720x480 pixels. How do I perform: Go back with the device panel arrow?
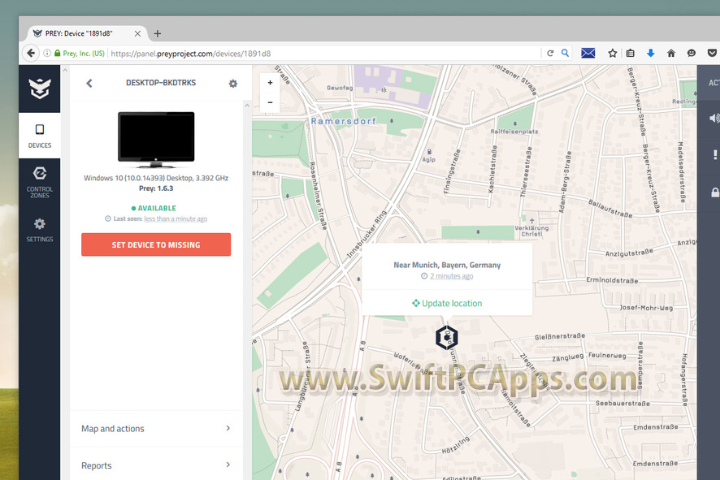89,84
